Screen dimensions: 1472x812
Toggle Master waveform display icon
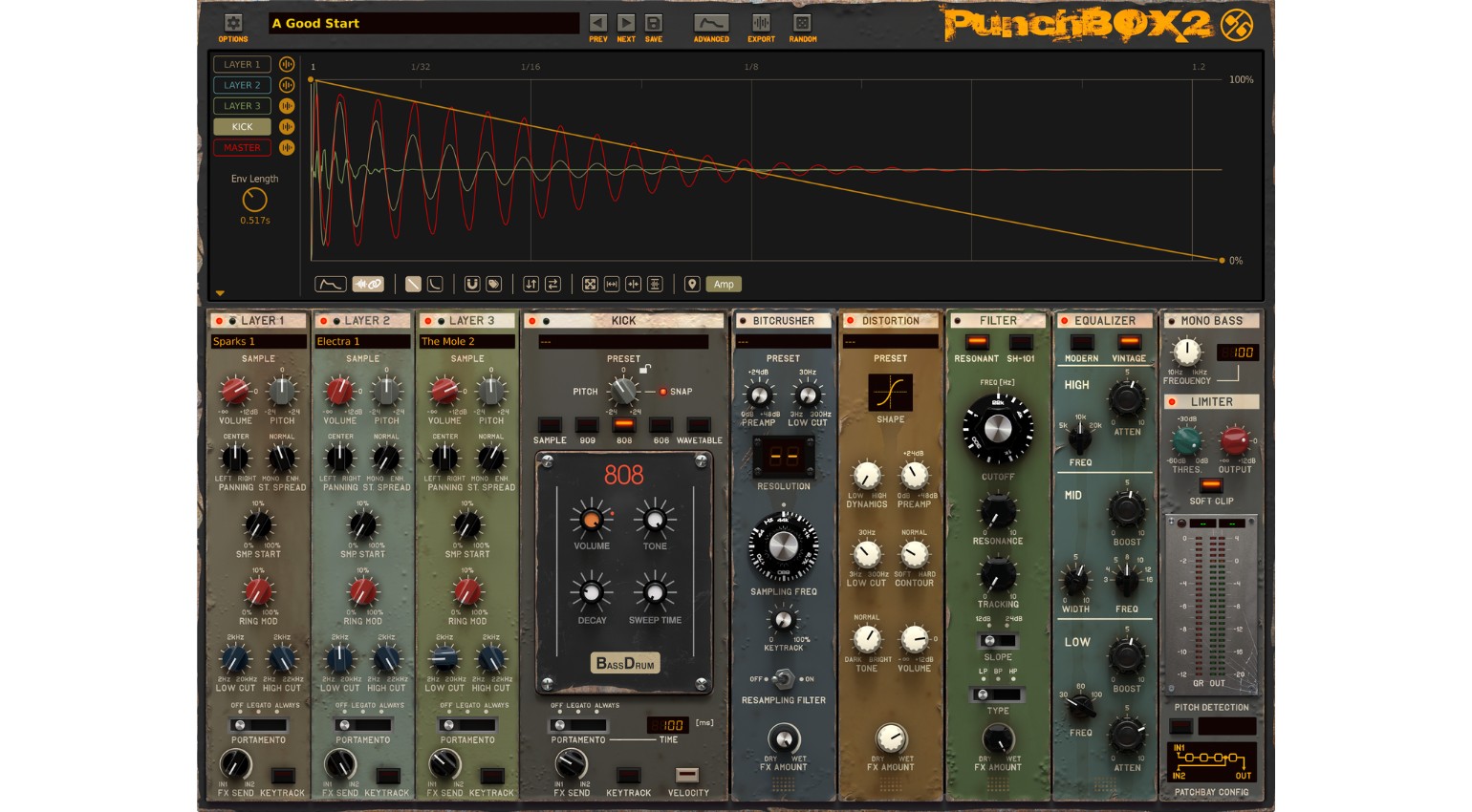[x=287, y=147]
